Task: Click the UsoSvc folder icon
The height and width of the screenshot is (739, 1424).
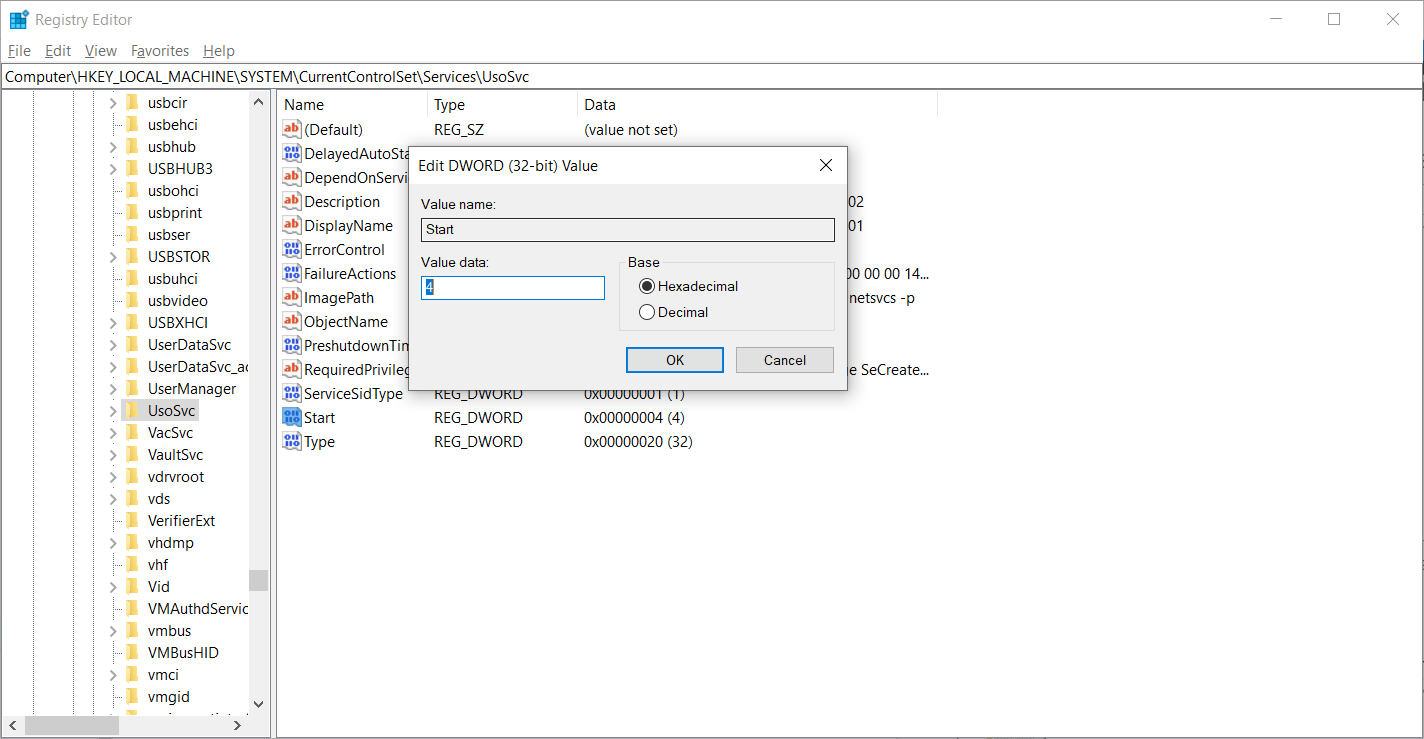Action: point(132,410)
